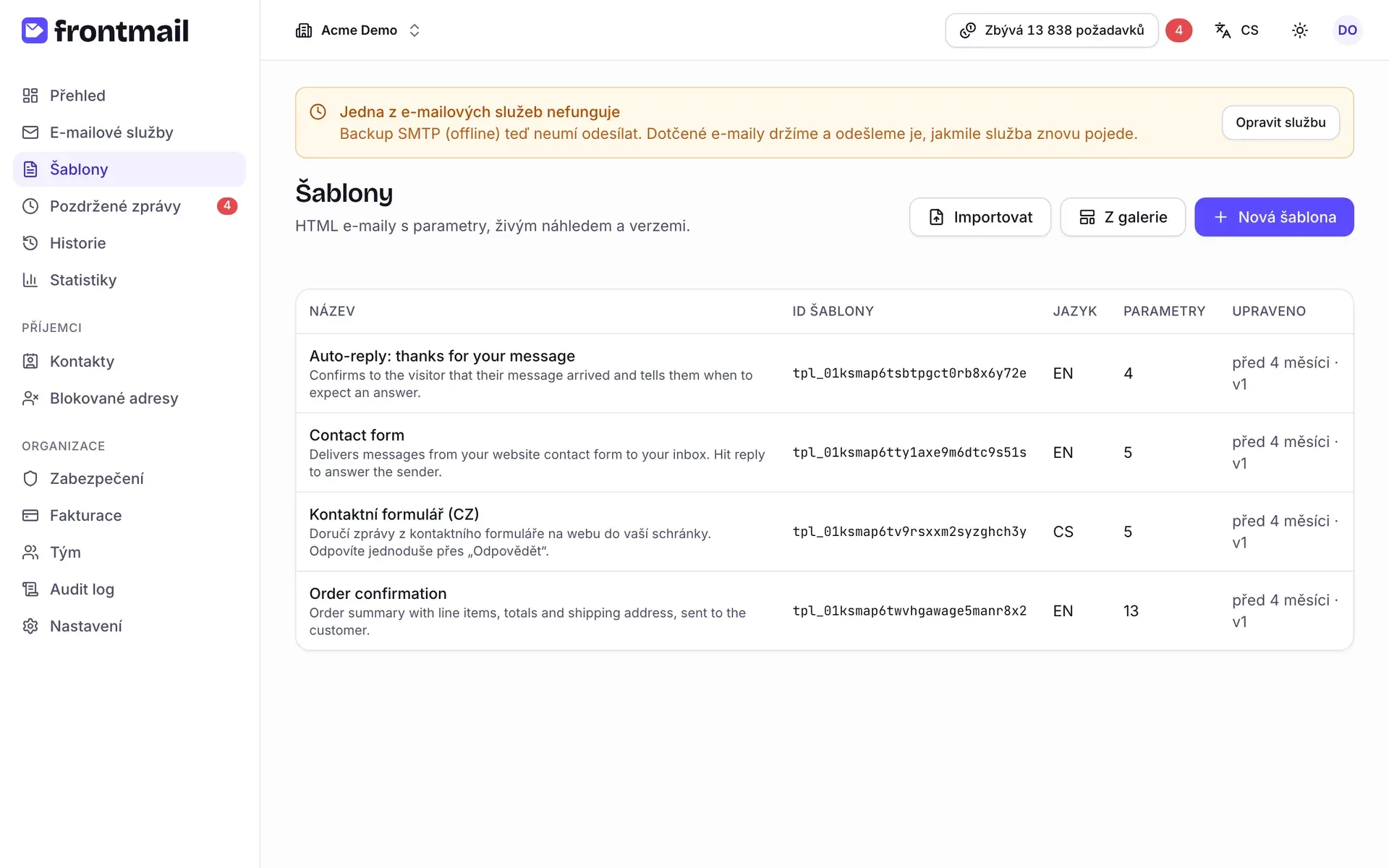Open Blokované adresy link
The width and height of the screenshot is (1389, 868).
pos(129,398)
